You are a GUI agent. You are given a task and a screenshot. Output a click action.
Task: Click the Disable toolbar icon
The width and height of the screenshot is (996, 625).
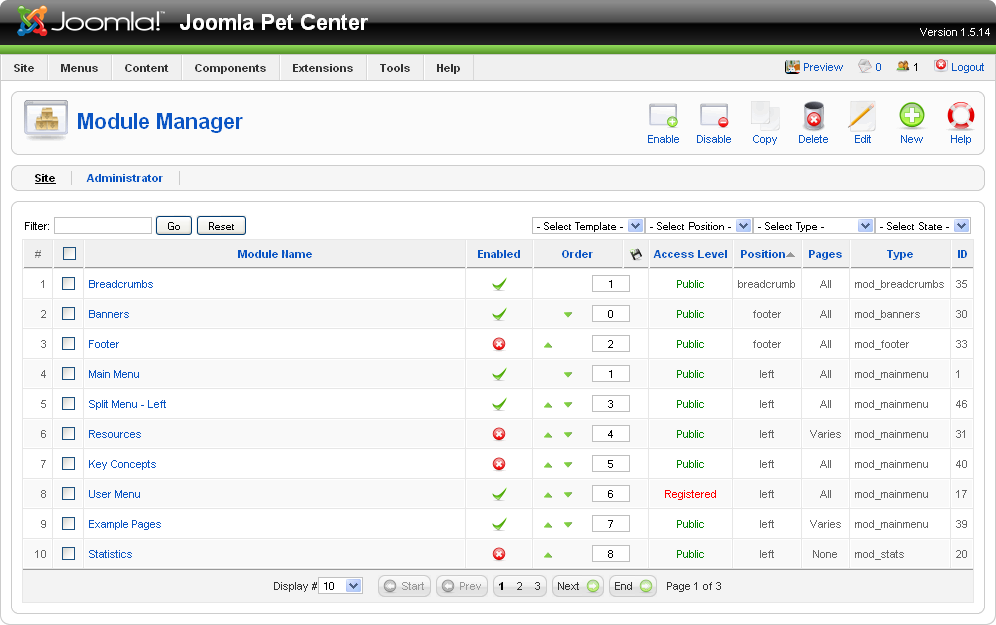(713, 116)
